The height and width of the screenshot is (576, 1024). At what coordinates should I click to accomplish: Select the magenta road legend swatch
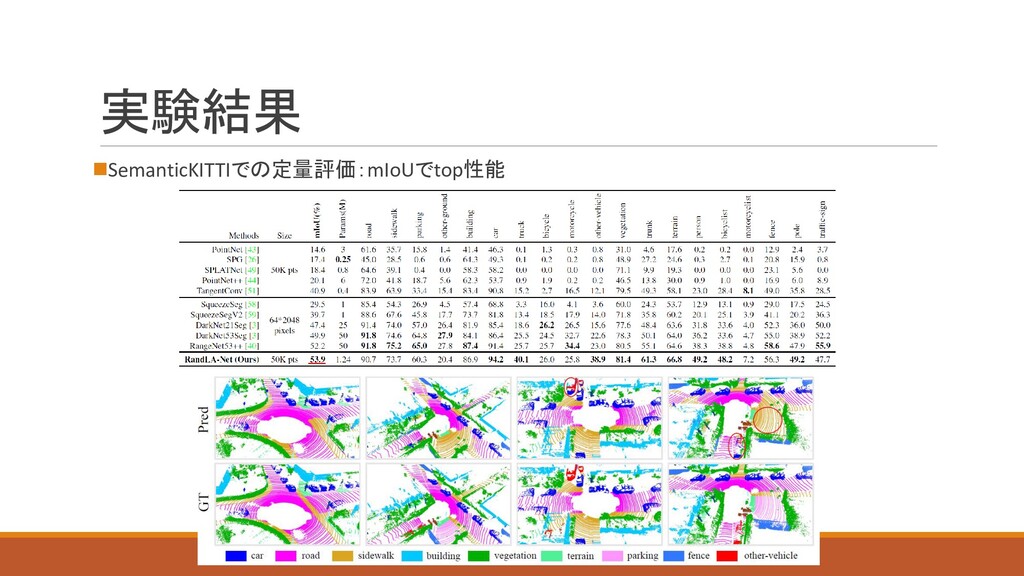(x=285, y=556)
